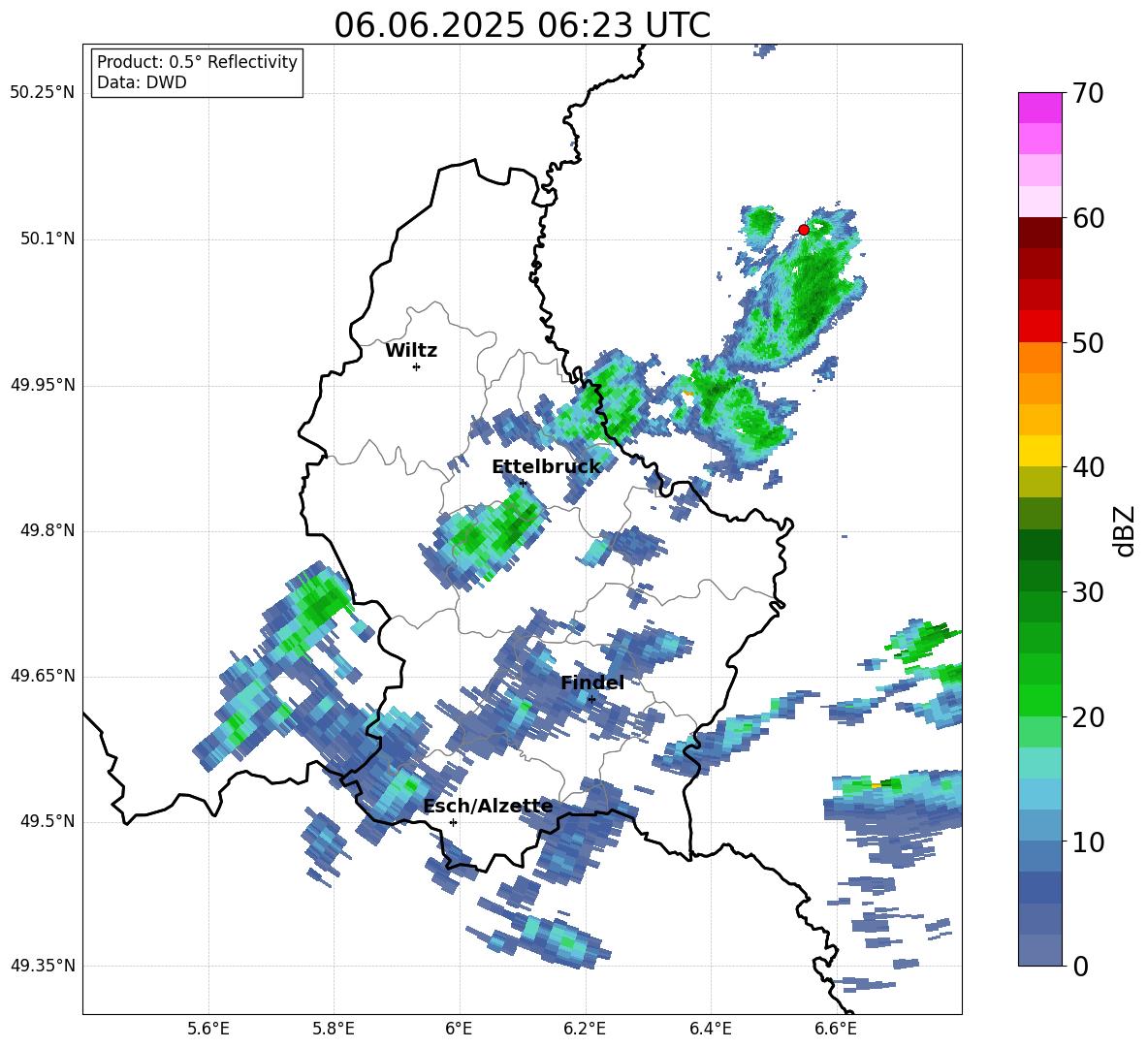Click the 'Product: 0.5° Reflectivity' label
This screenshot has width=1148, height=1048.
click(197, 62)
